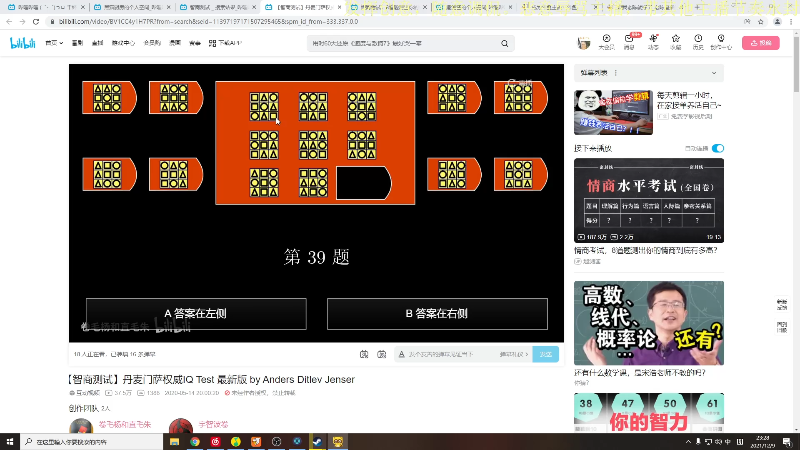Switch to the third browser tab
800x450 pixels.
[218, 7]
